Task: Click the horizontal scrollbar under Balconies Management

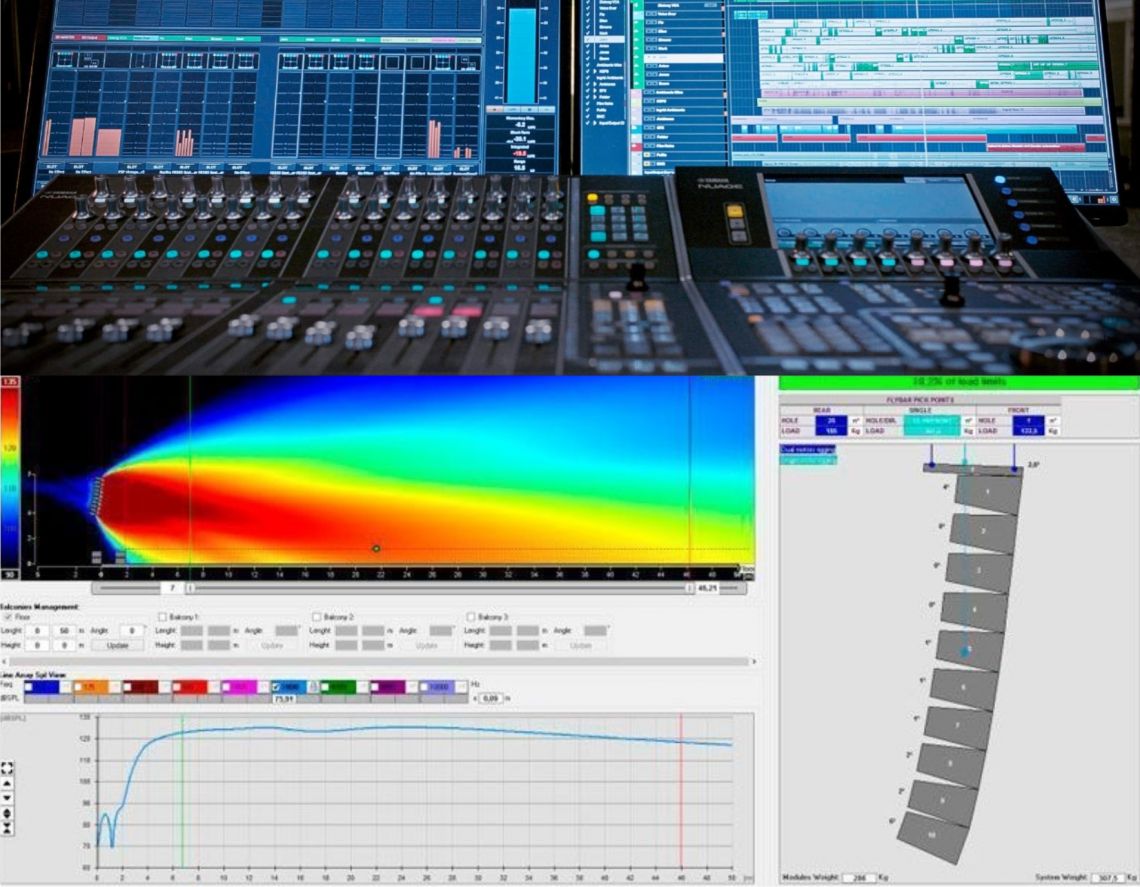Action: point(379,662)
